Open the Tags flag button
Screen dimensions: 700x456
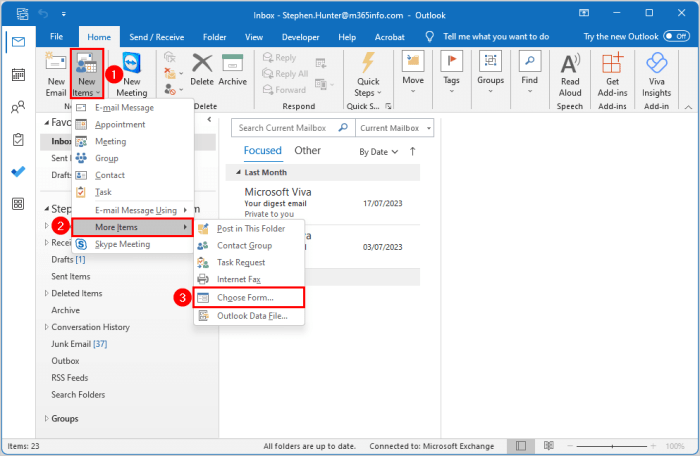coord(451,72)
